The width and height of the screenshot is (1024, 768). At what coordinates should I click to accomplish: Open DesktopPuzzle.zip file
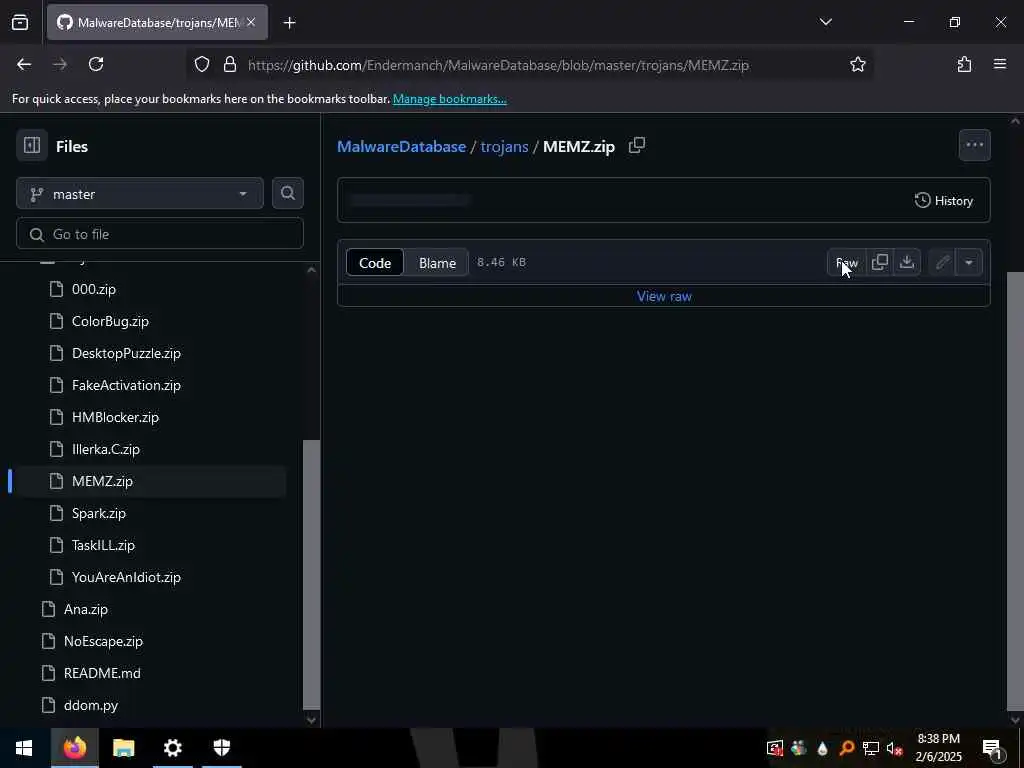126,353
